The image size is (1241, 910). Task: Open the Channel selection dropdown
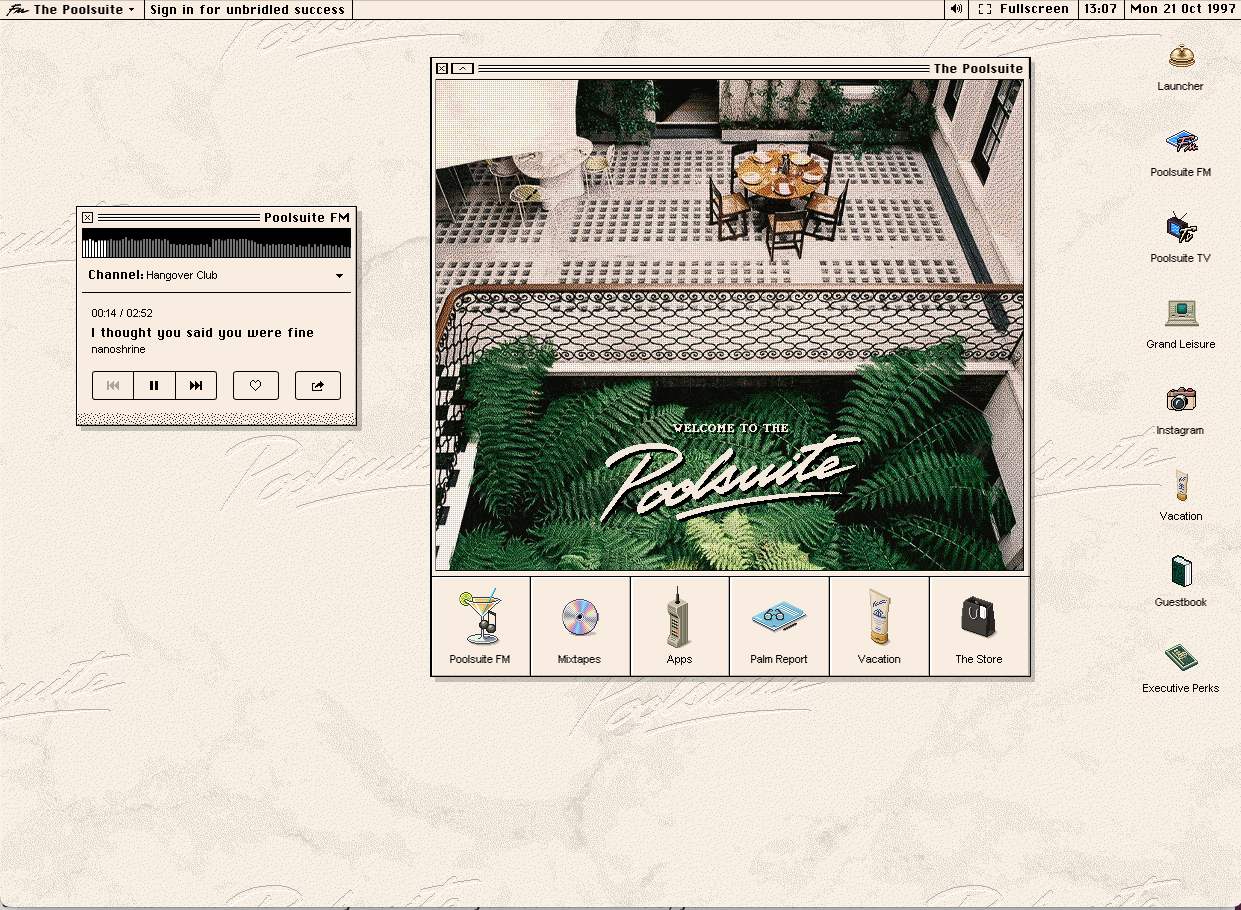click(339, 275)
